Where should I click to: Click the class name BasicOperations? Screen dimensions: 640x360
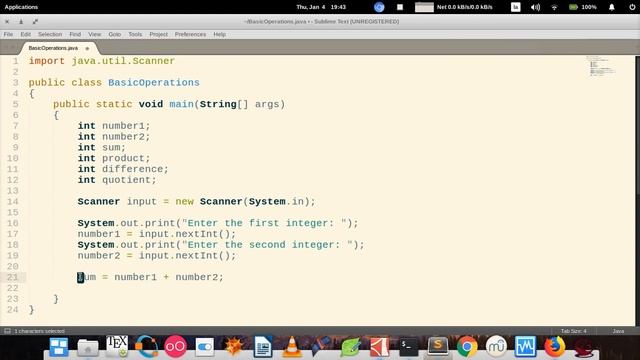click(x=154, y=82)
